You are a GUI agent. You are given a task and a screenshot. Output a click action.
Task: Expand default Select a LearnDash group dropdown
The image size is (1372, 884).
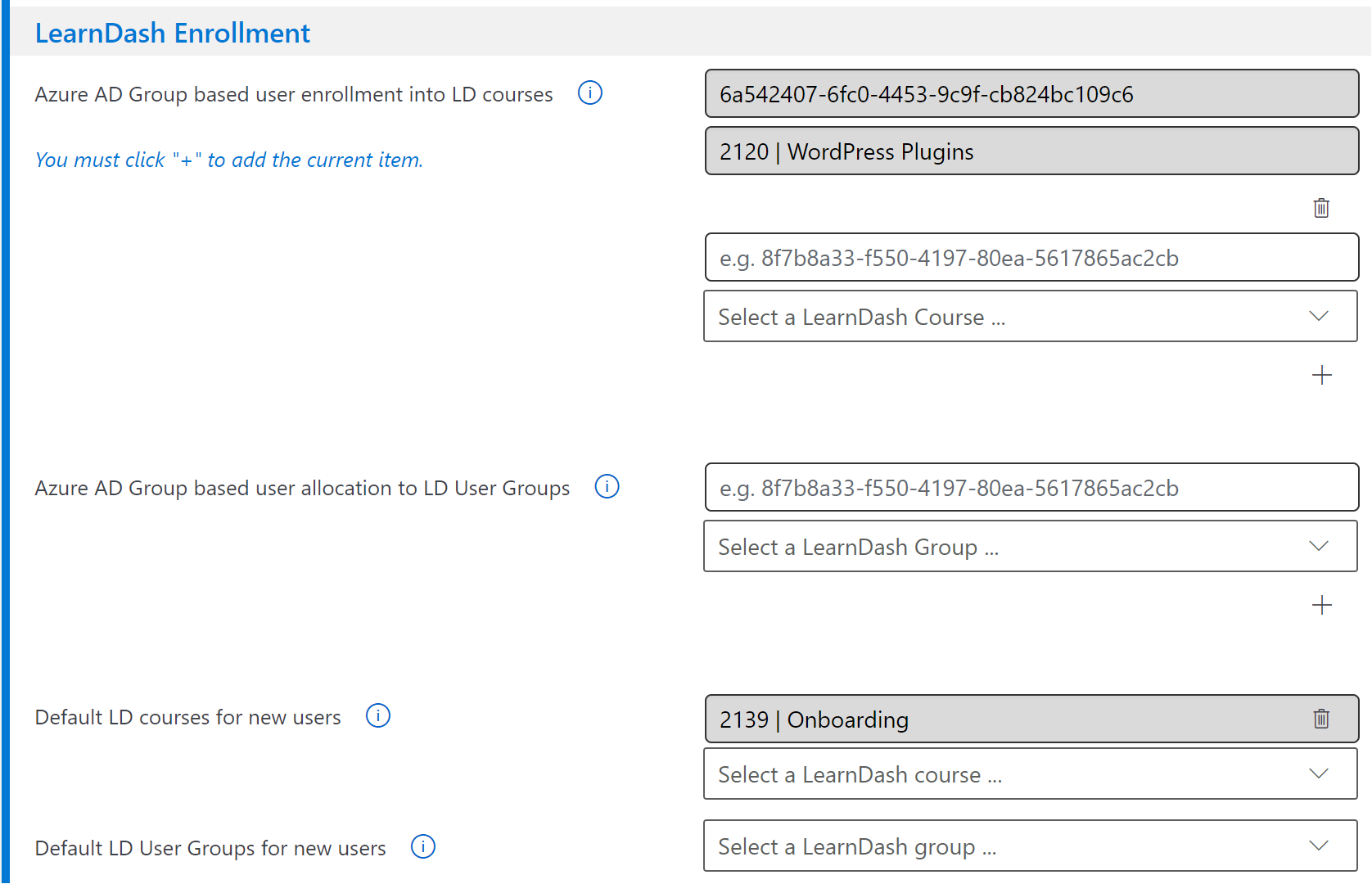pyautogui.click(x=1031, y=846)
